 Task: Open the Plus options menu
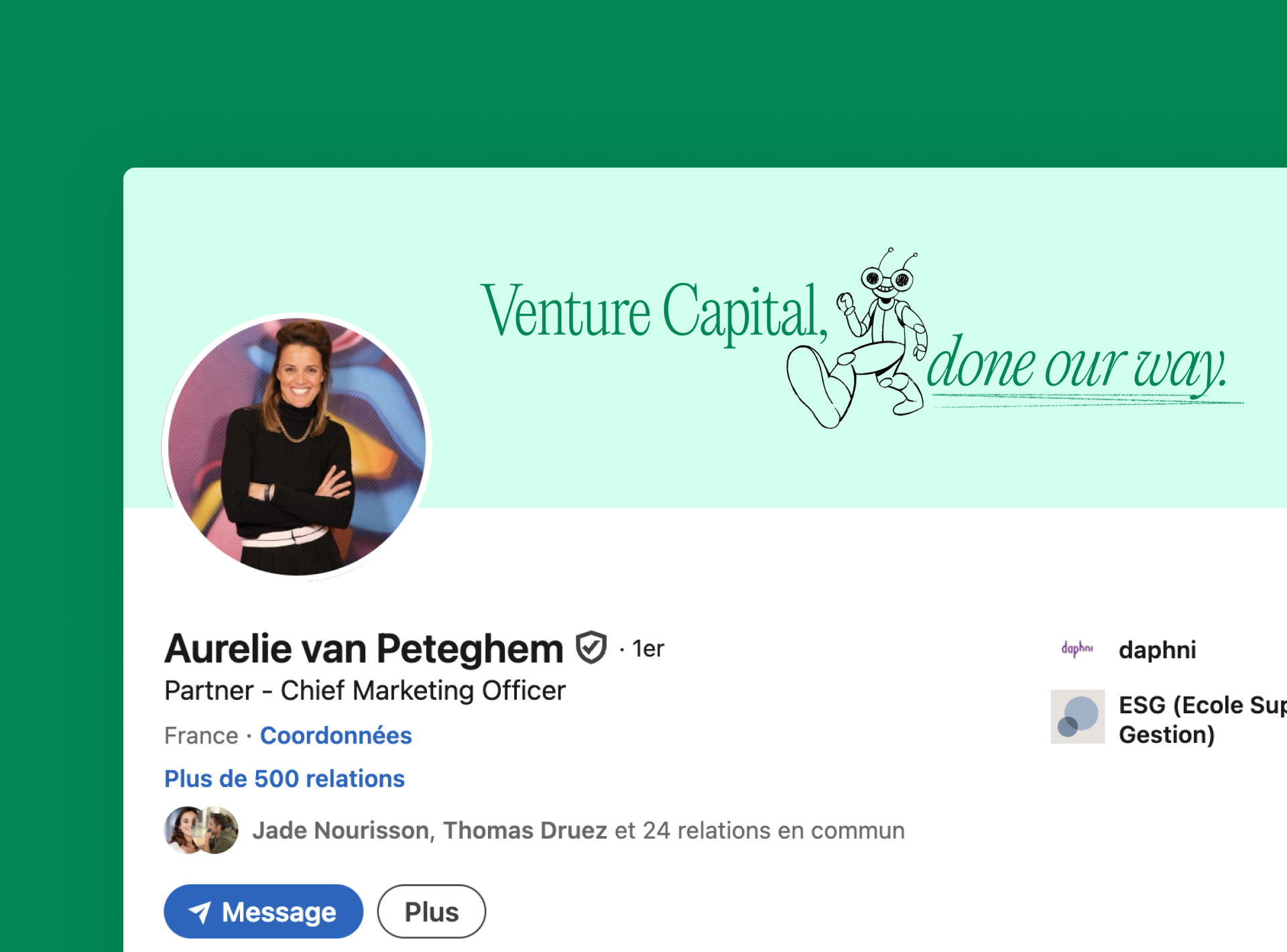coord(432,911)
